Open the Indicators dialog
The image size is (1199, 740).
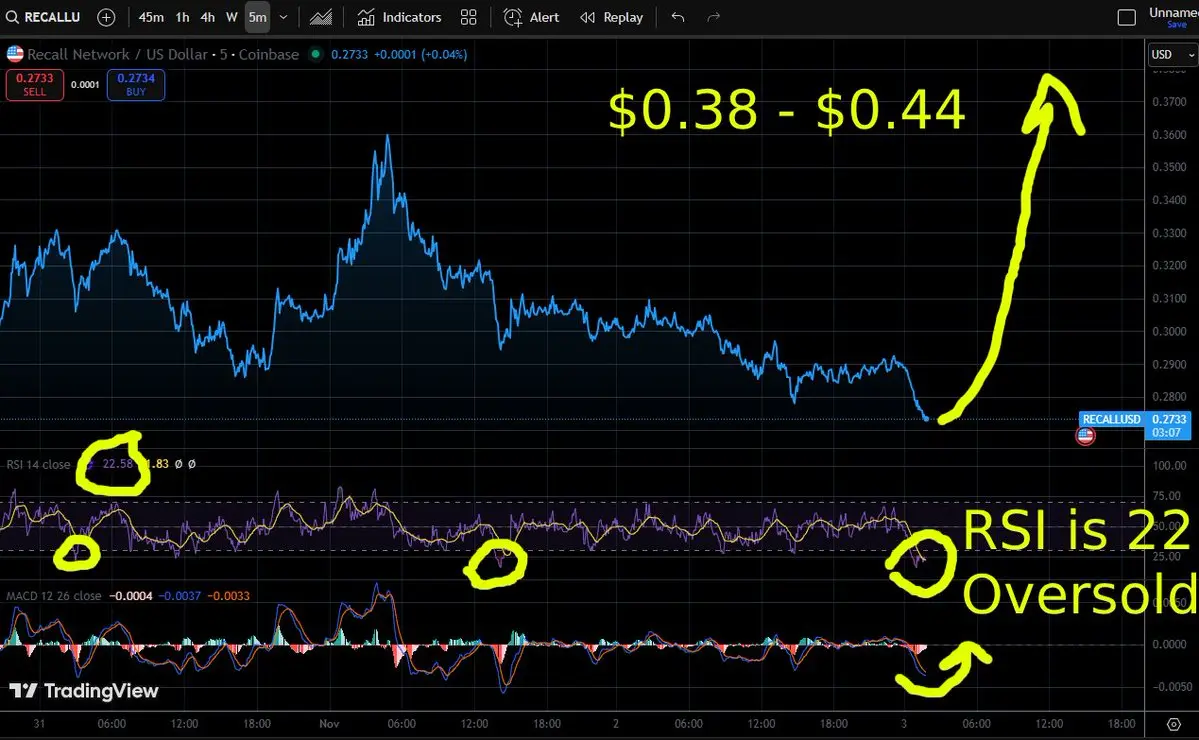coord(399,17)
